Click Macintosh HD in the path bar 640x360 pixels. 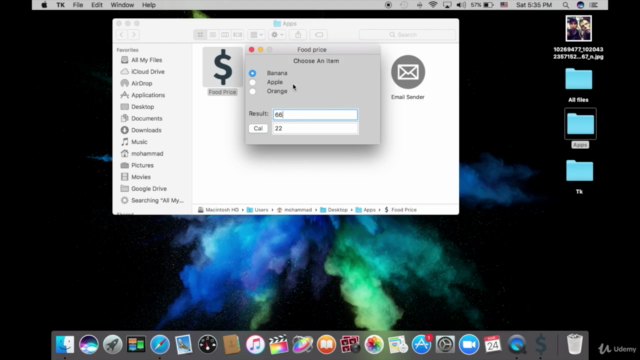click(218, 210)
